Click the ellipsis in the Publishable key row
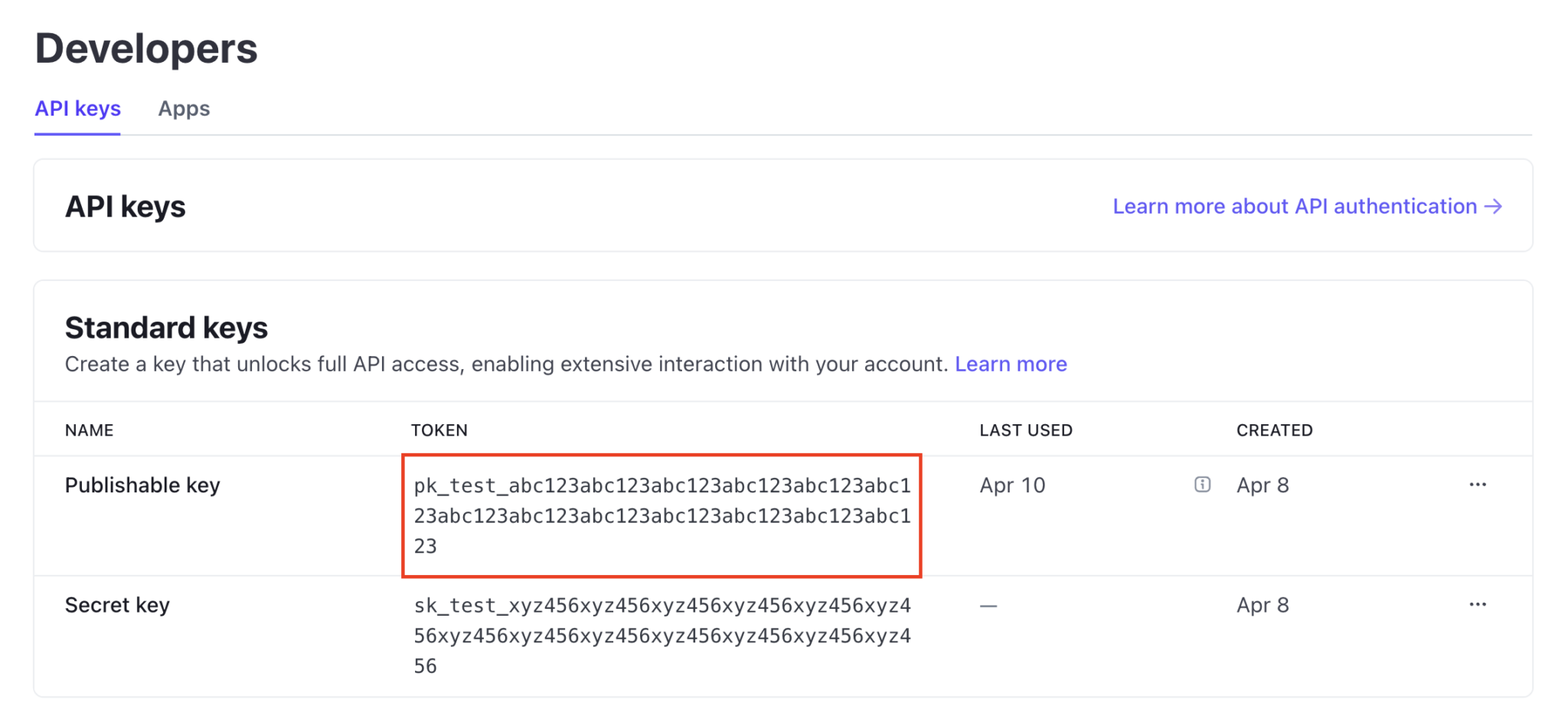The width and height of the screenshot is (1568, 719). tap(1479, 484)
